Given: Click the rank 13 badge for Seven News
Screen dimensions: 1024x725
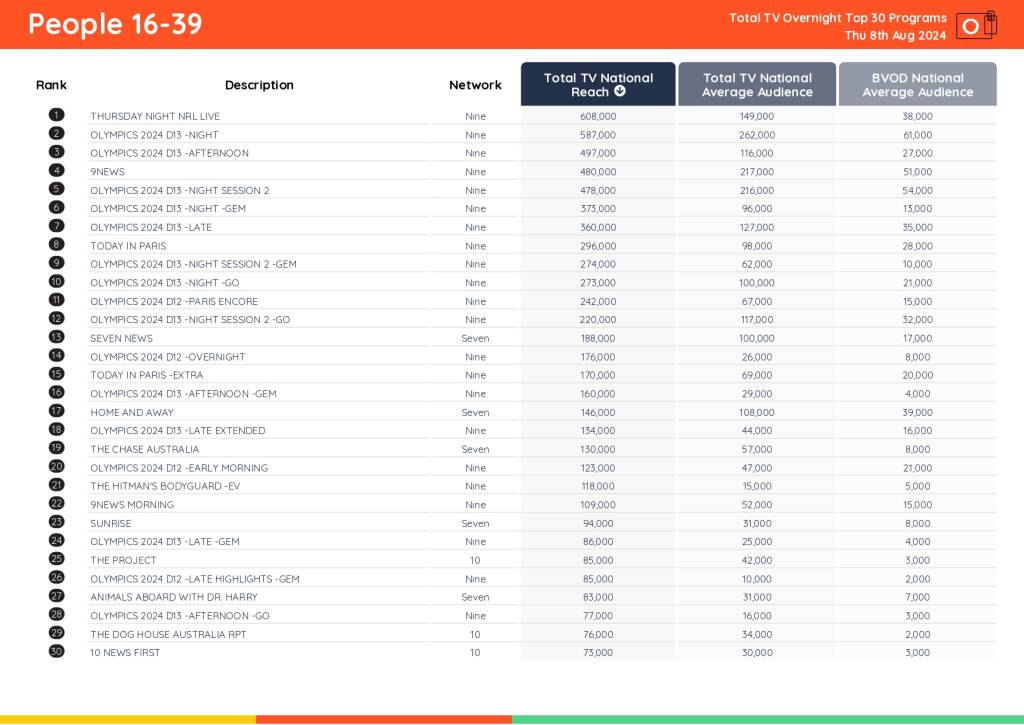Looking at the screenshot, I should point(57,338).
